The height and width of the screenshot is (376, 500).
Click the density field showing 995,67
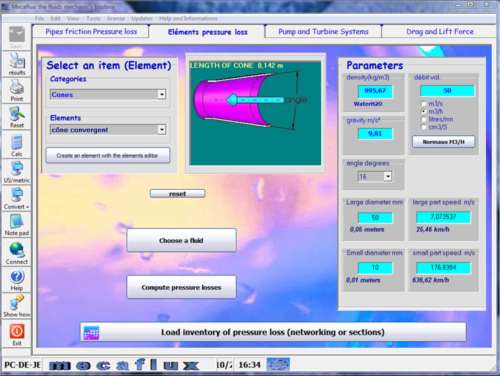pyautogui.click(x=375, y=91)
